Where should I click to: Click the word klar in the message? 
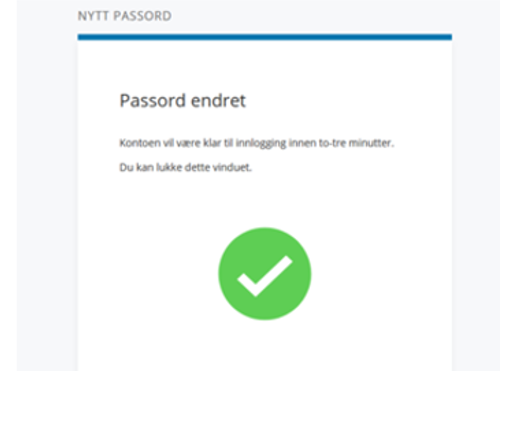click(212, 143)
